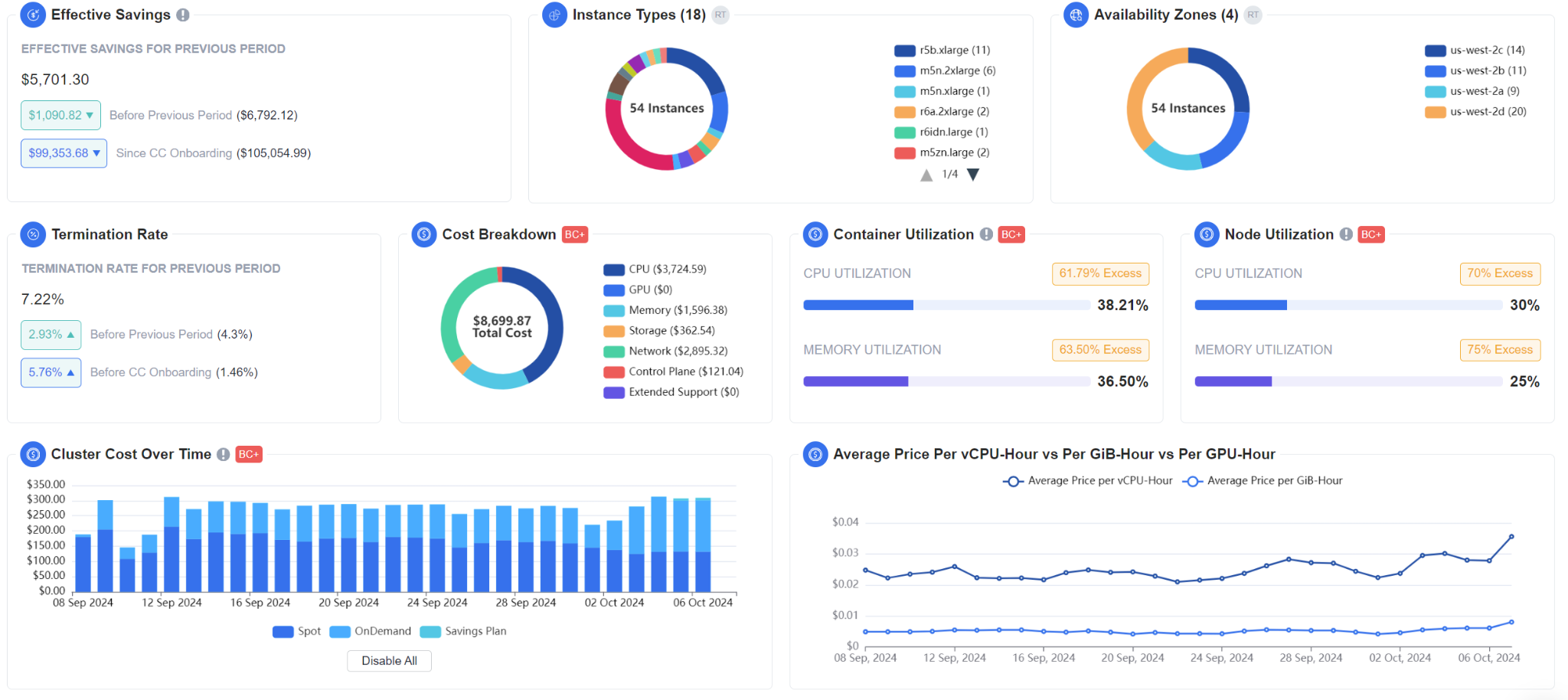Click the Cluster Cost Over Time info icon

coord(223,454)
